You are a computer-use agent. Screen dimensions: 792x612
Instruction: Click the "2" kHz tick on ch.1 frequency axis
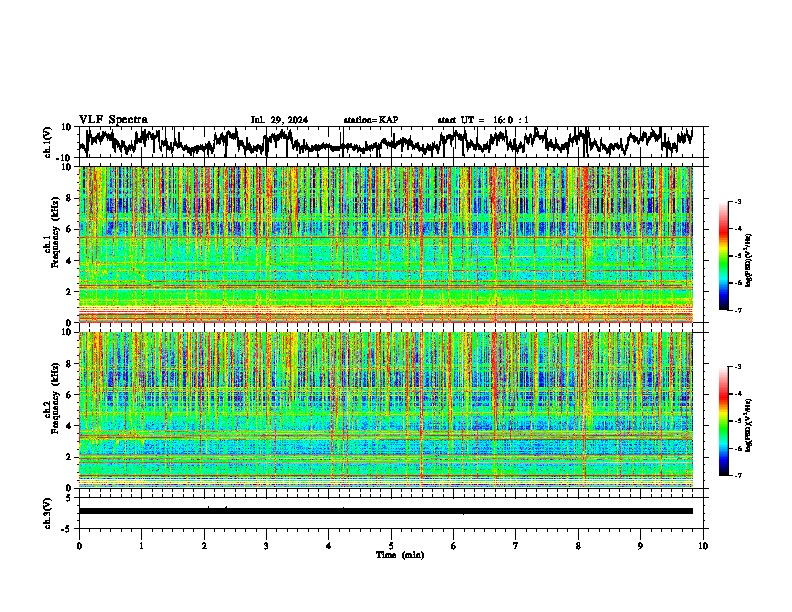click(x=70, y=291)
